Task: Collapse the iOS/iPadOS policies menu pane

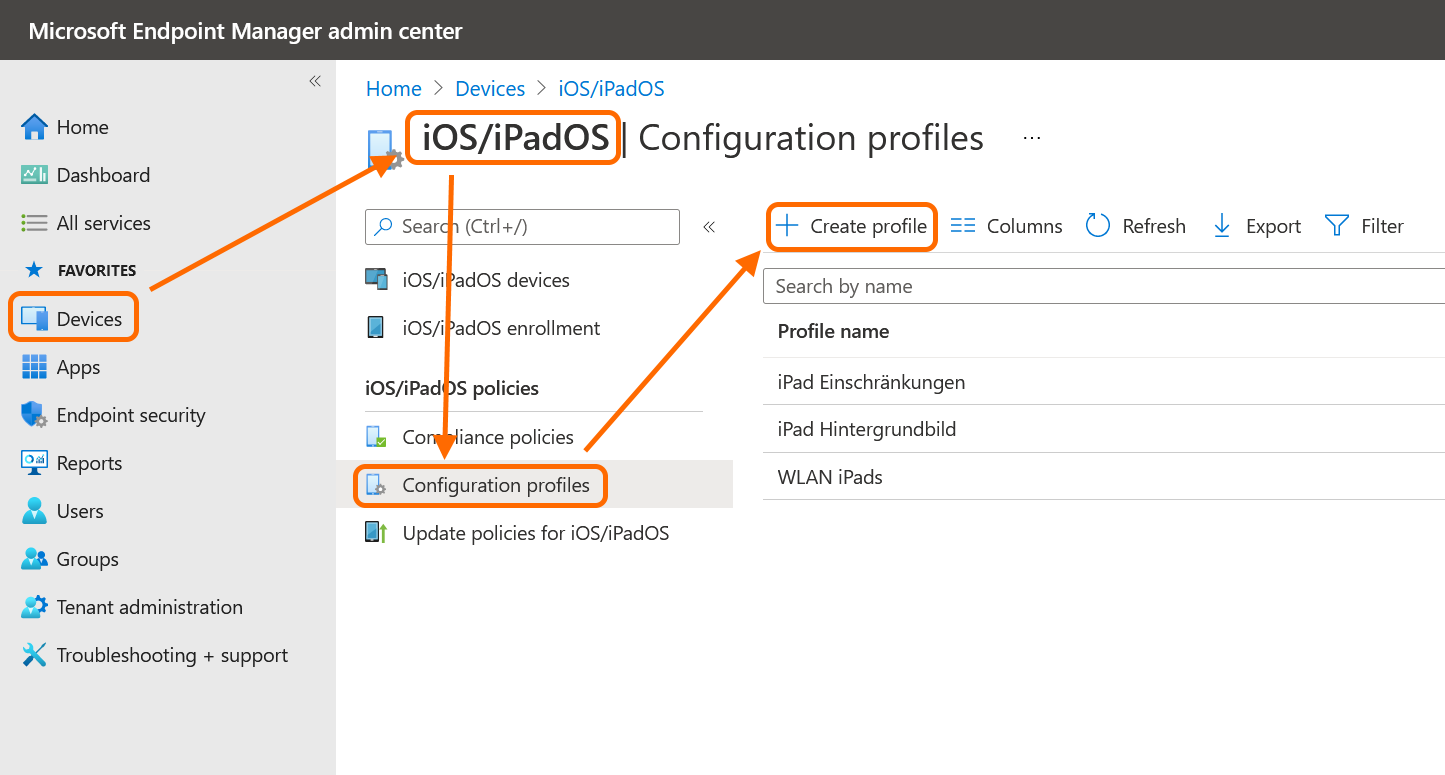Action: click(709, 227)
